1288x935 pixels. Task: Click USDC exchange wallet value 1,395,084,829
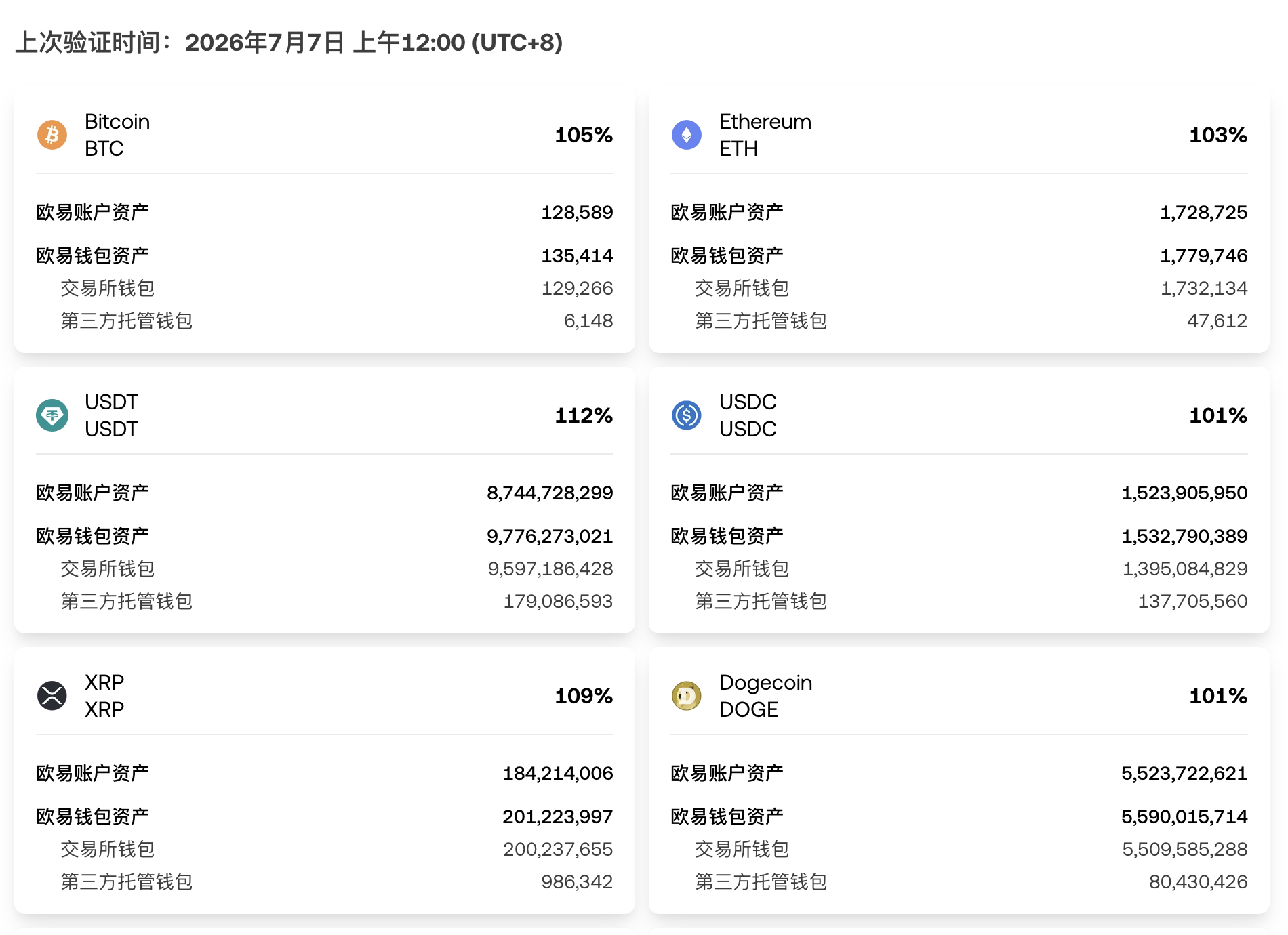coord(1185,569)
